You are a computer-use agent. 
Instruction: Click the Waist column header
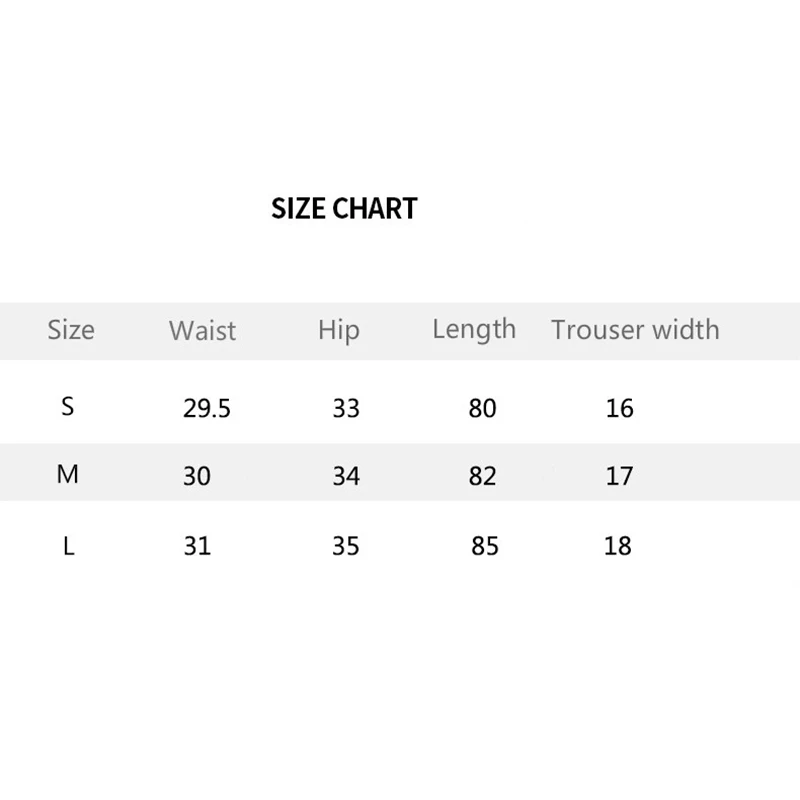pos(203,330)
